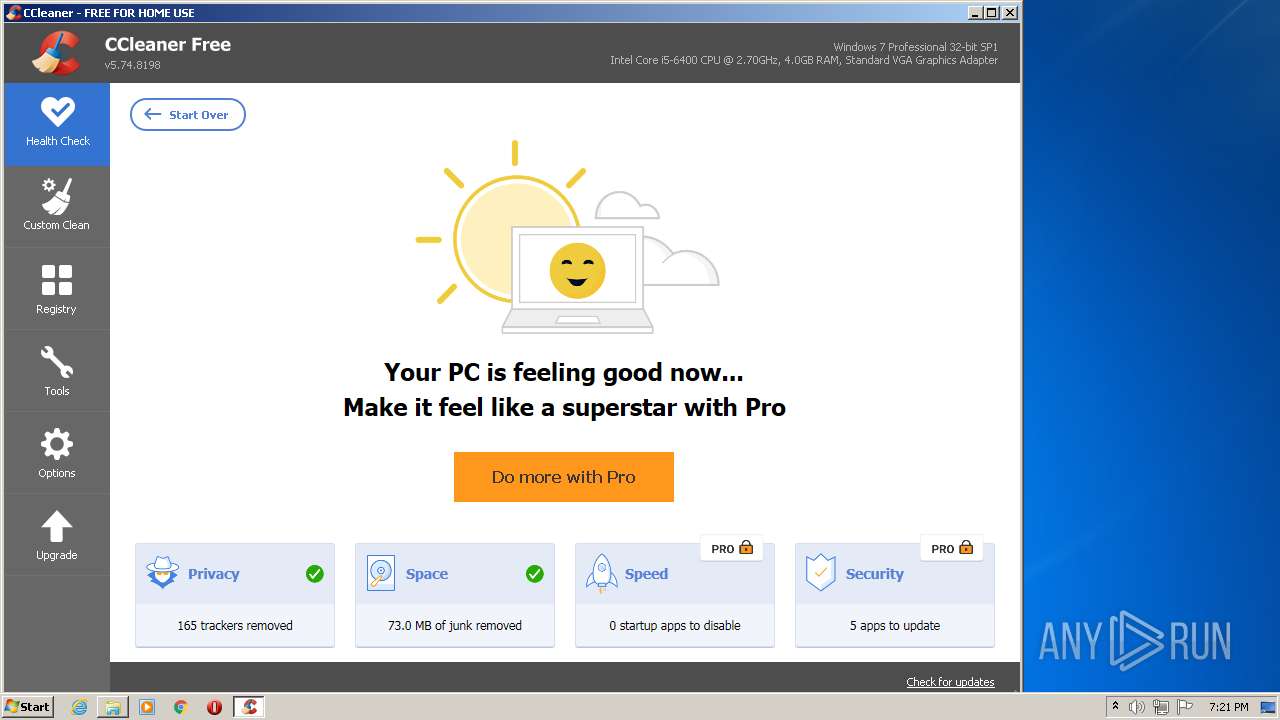
Task: Open the Registry cleaner section
Action: pos(57,289)
